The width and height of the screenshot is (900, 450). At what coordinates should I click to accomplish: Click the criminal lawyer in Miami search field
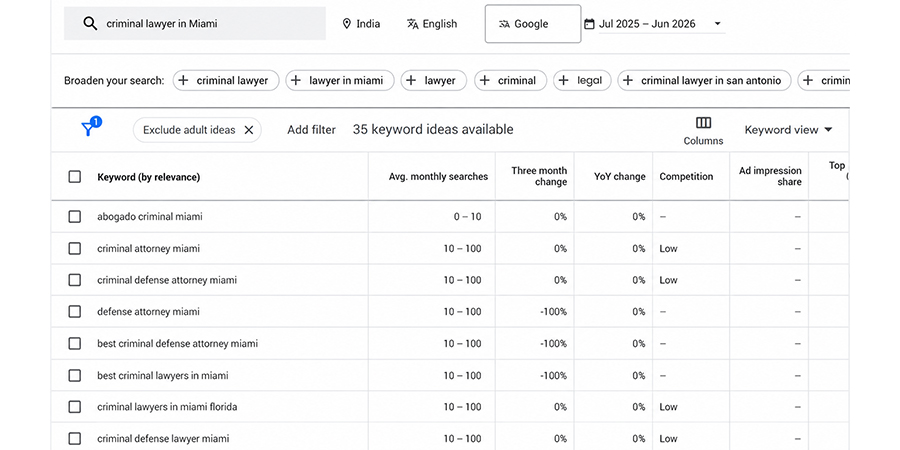click(x=195, y=24)
